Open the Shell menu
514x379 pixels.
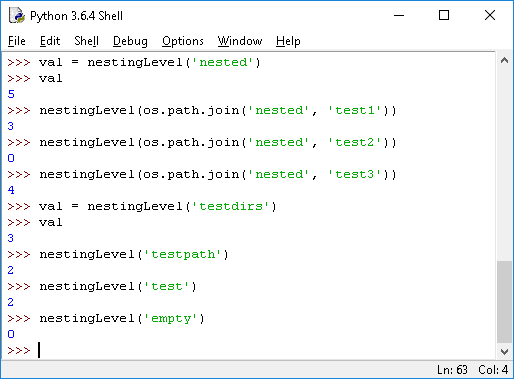(x=86, y=41)
